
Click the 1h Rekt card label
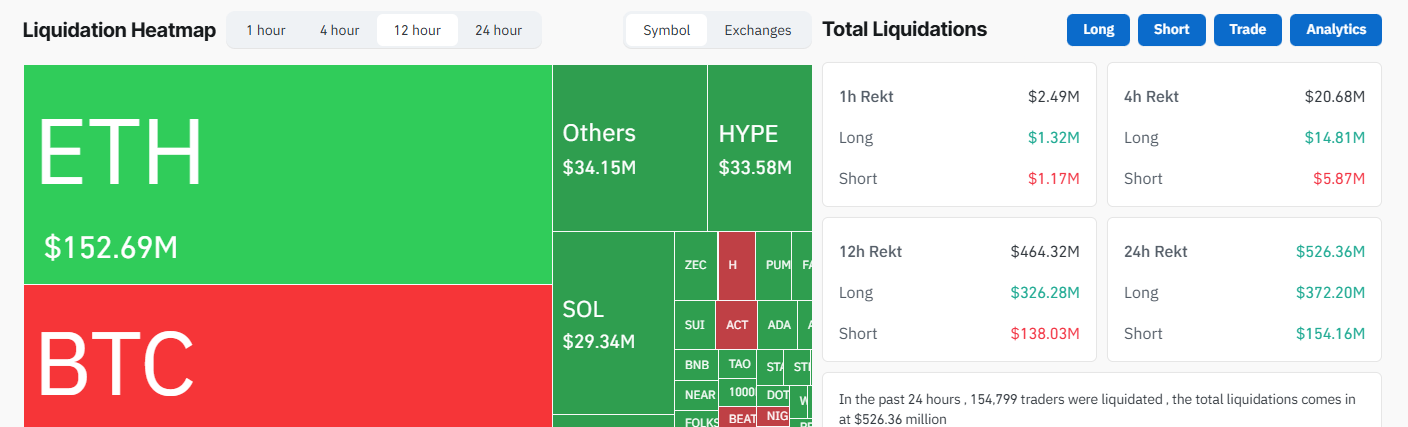866,97
